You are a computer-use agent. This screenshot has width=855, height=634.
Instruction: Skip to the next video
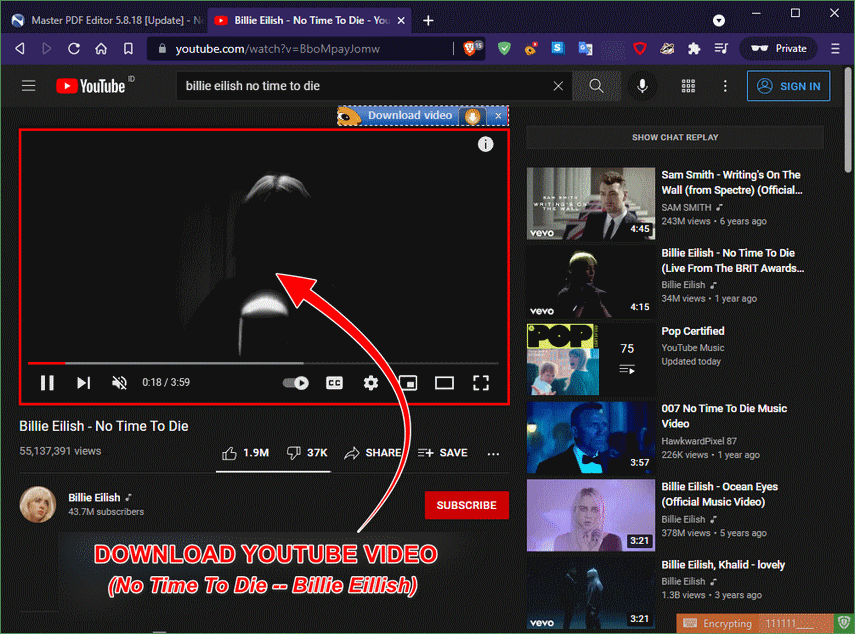(x=83, y=383)
